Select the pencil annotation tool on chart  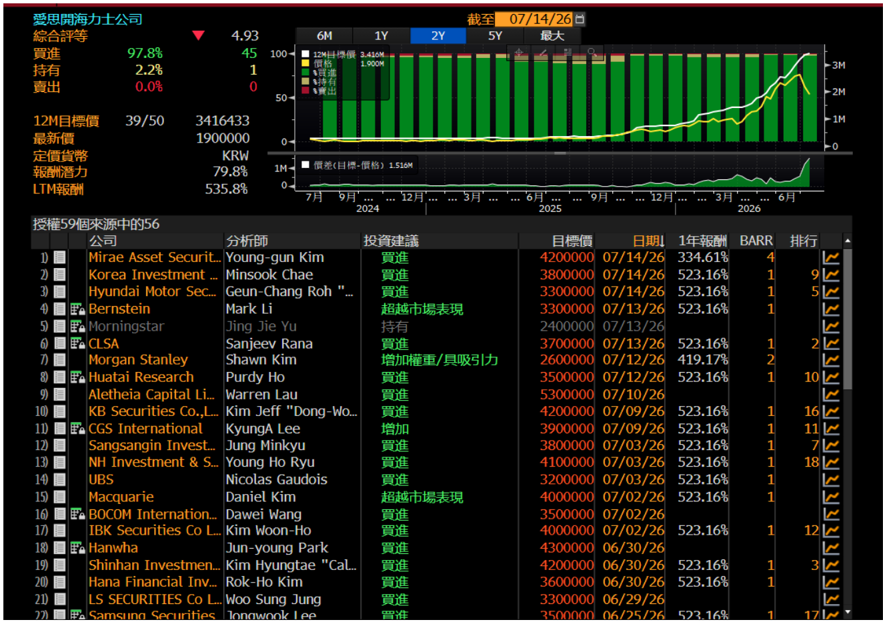[542, 52]
